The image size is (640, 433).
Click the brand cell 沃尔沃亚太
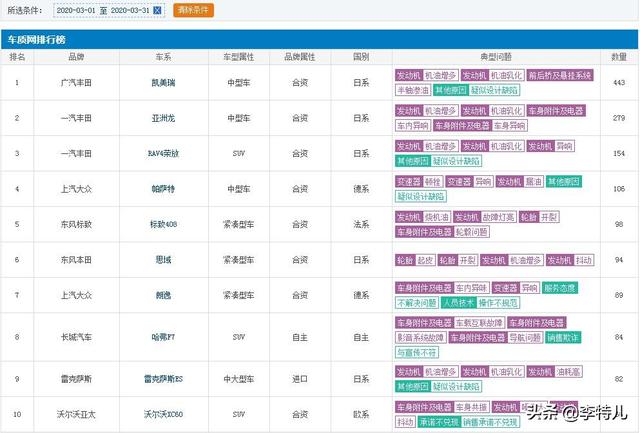[x=76, y=415]
